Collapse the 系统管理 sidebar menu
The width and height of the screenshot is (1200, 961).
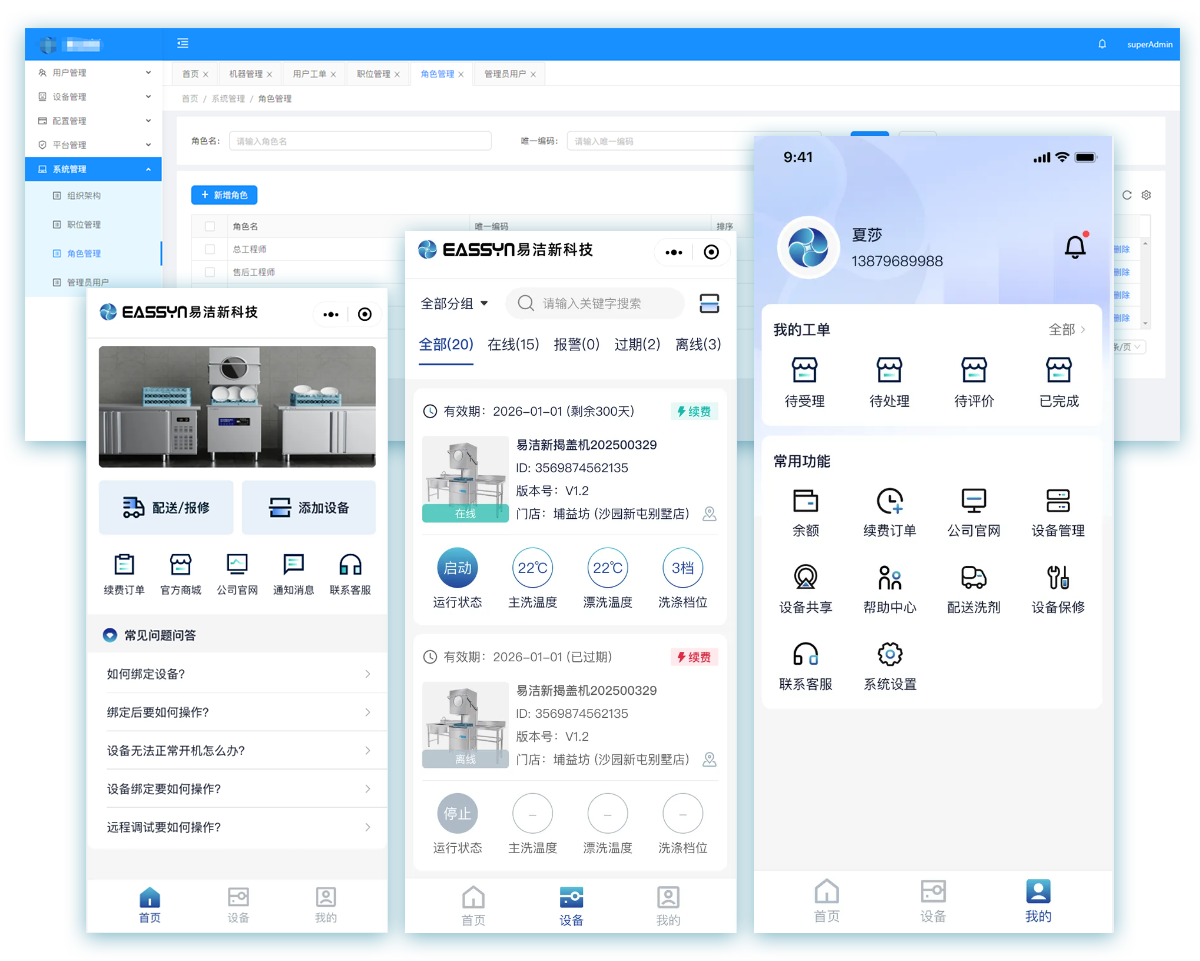tap(93, 169)
